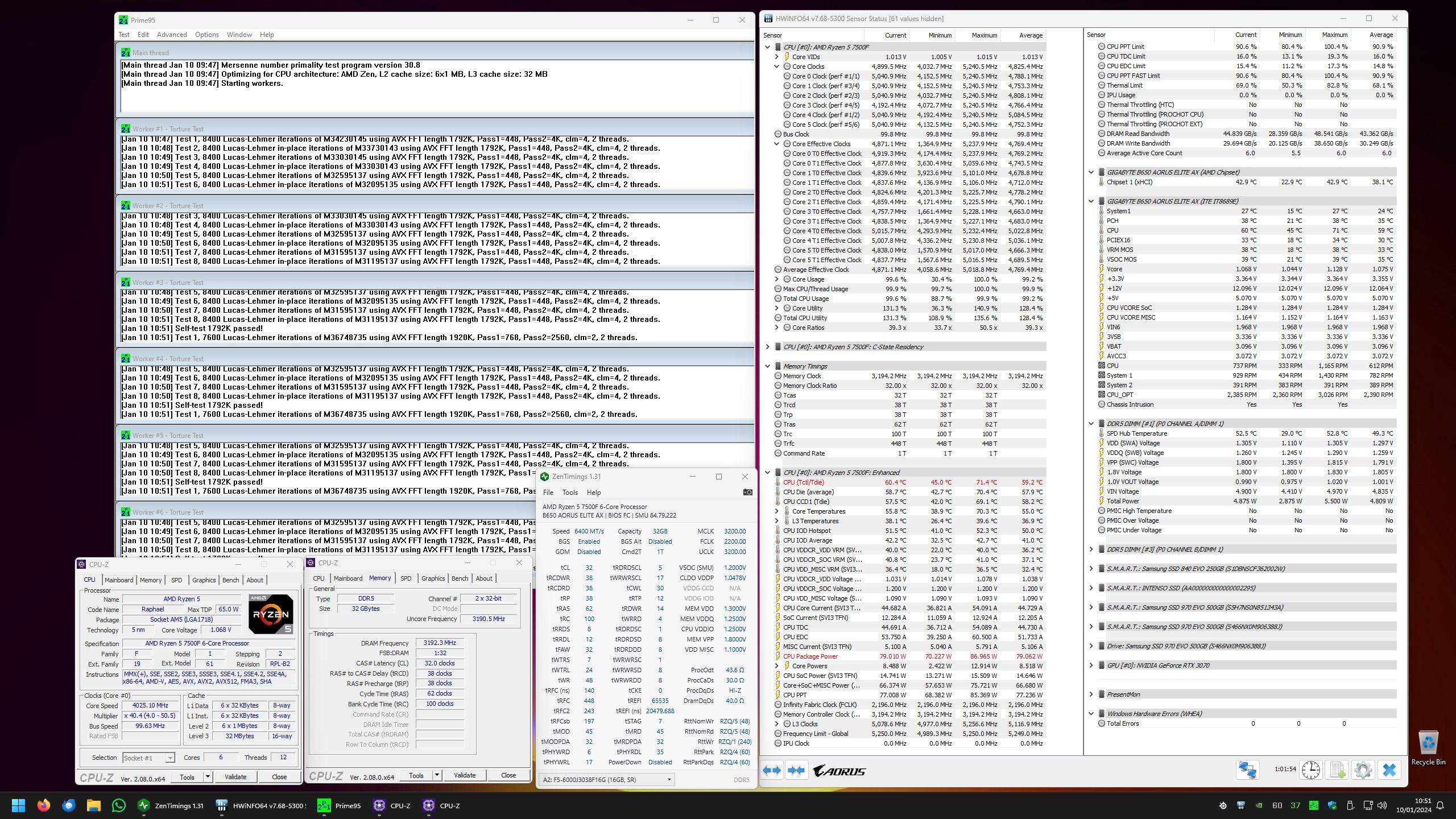Screen dimensions: 1456x819
Task: Click Close in Memory CPU-Z window
Action: 508,775
